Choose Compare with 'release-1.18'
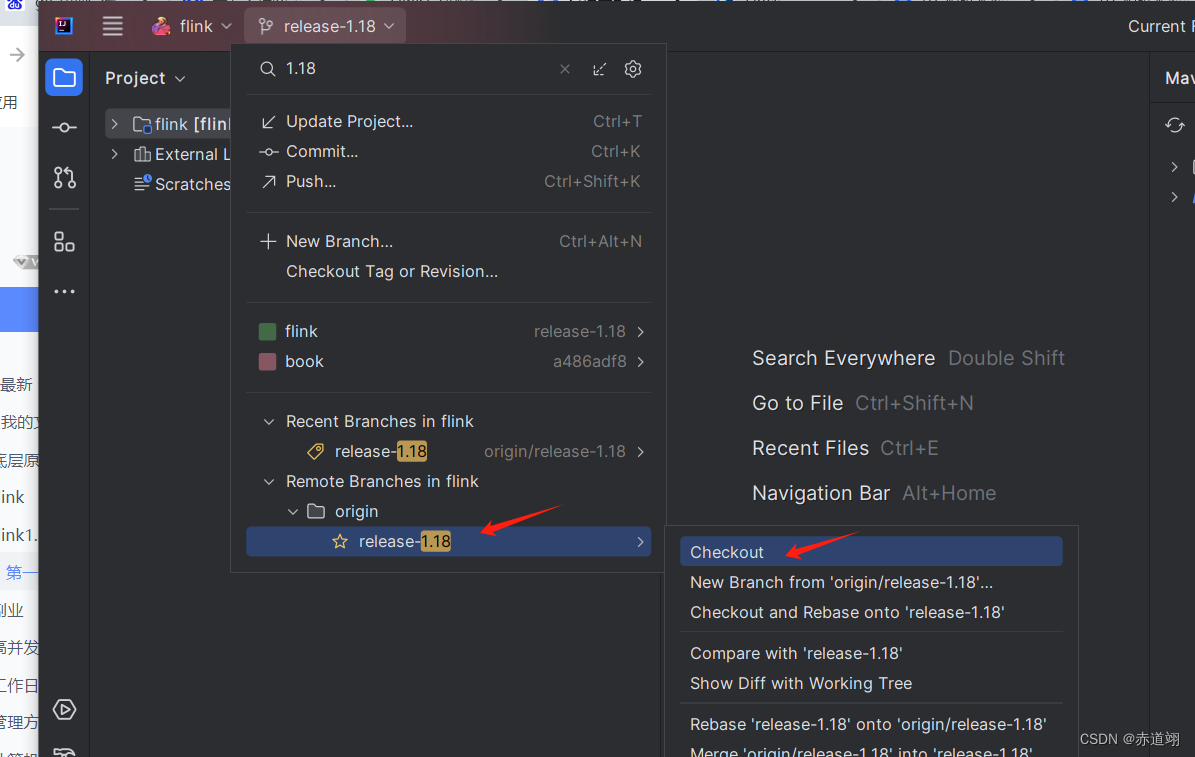Screen dimensions: 1195x757 [871, 653]
